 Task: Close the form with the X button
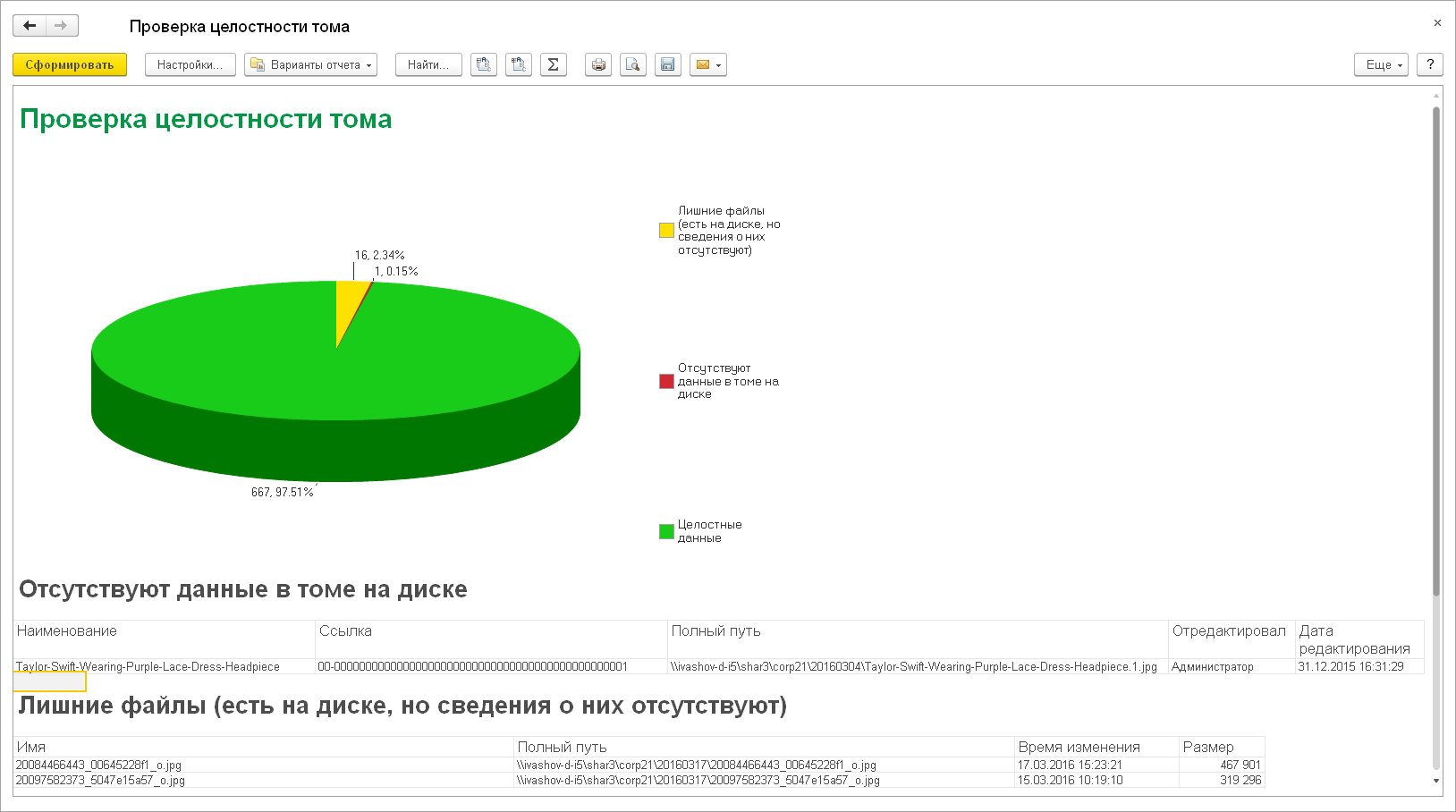(x=1437, y=23)
